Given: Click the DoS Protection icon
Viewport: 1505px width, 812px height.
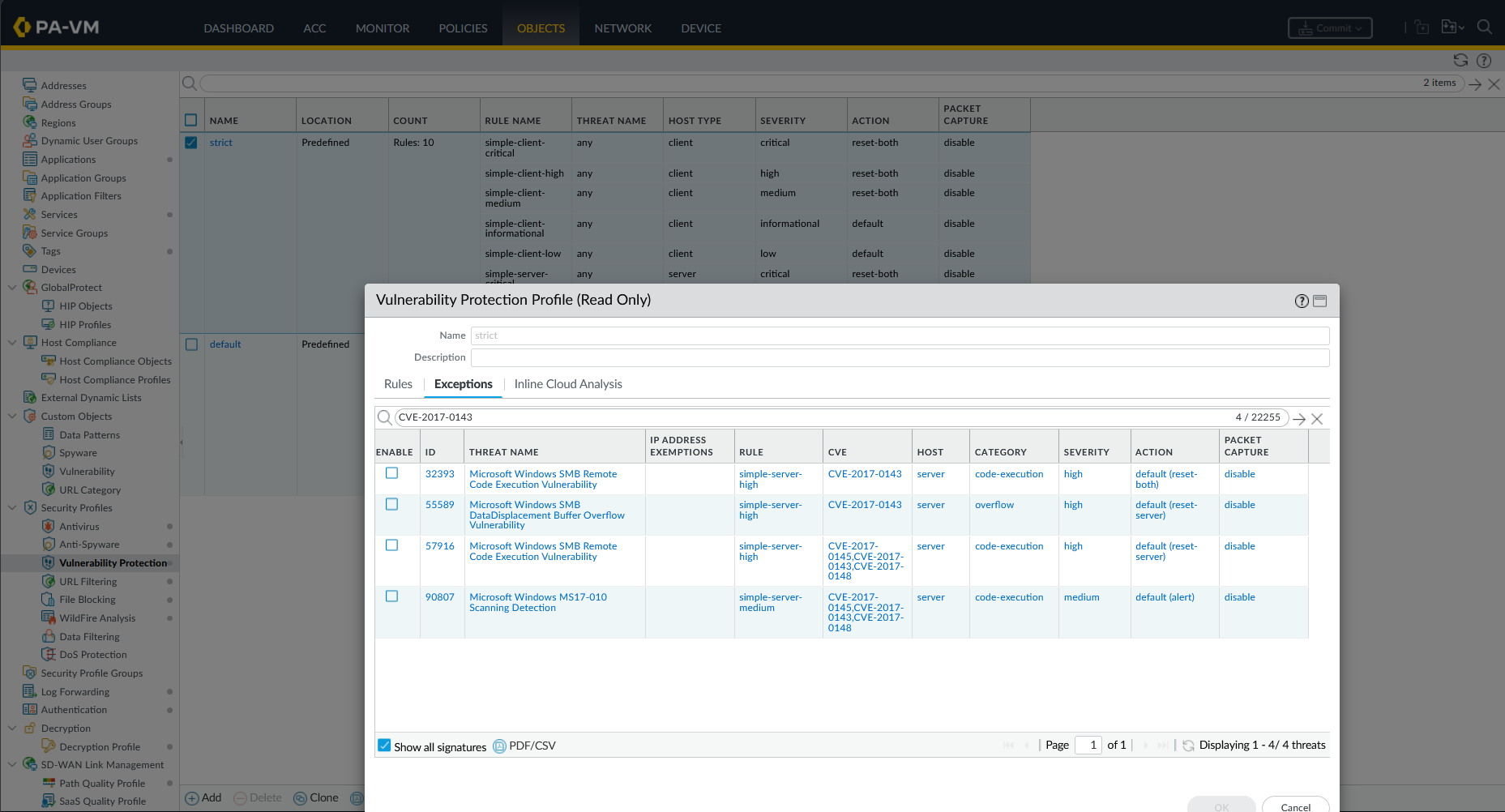Looking at the screenshot, I should pyautogui.click(x=49, y=655).
